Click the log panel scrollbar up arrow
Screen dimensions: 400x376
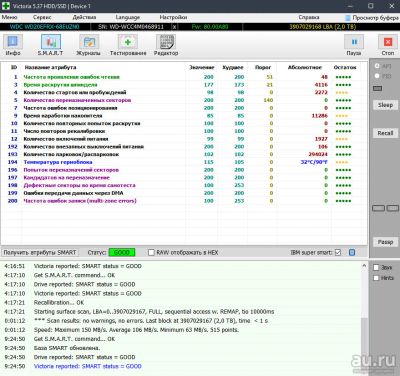(x=364, y=266)
